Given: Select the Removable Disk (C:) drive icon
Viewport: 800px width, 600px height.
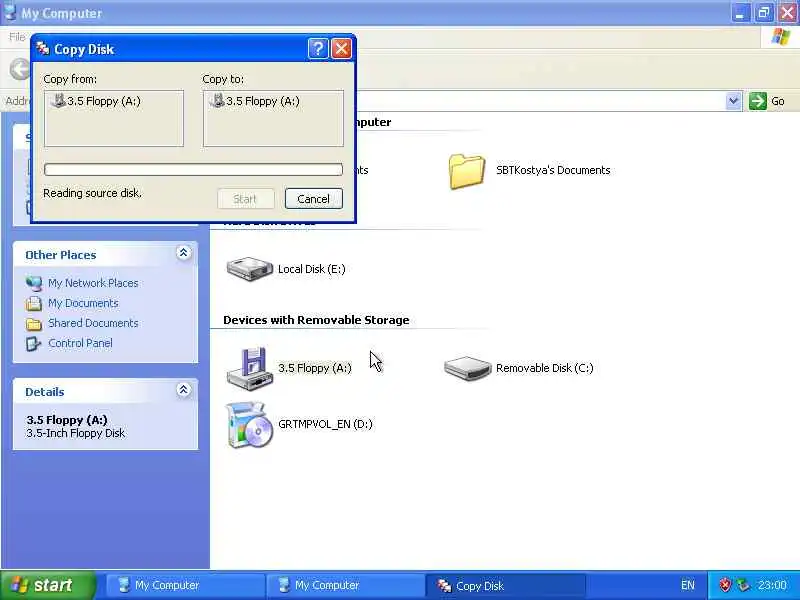Looking at the screenshot, I should pyautogui.click(x=467, y=368).
